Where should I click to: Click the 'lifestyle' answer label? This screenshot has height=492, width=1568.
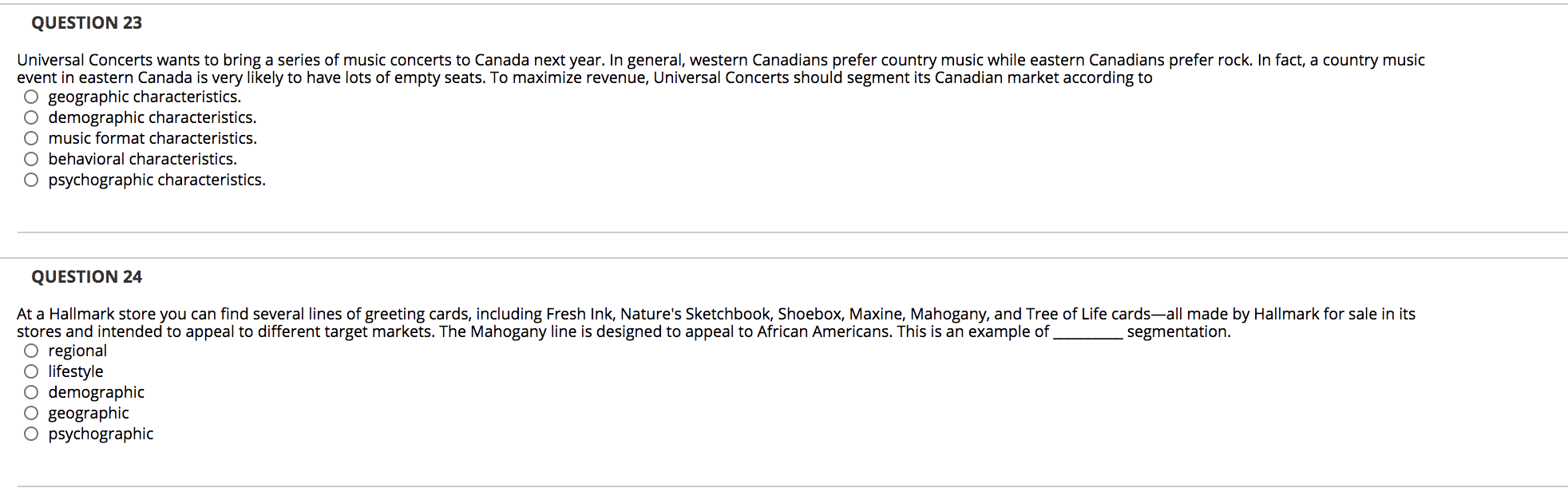coord(76,372)
